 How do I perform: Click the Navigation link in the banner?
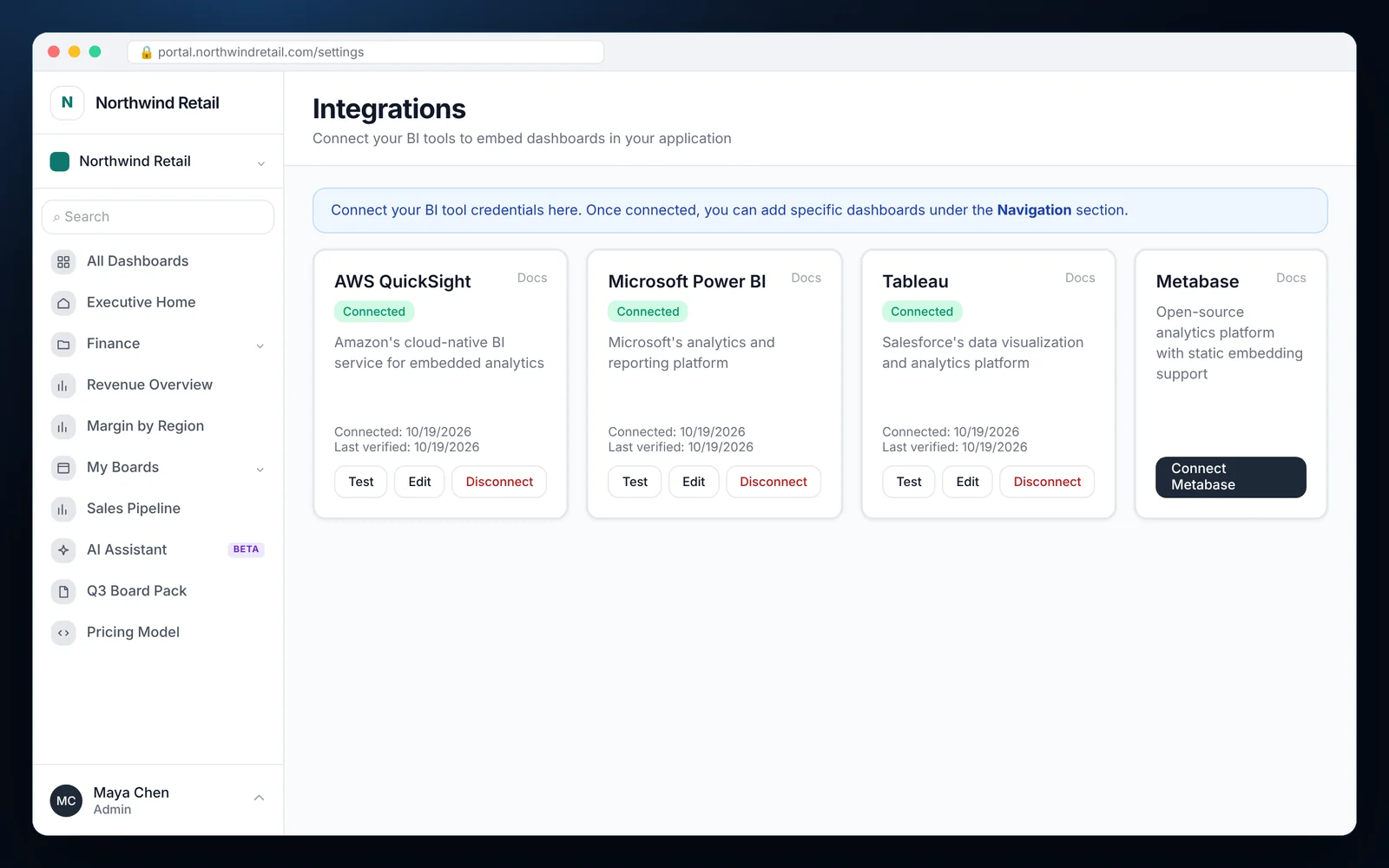pos(1034,210)
